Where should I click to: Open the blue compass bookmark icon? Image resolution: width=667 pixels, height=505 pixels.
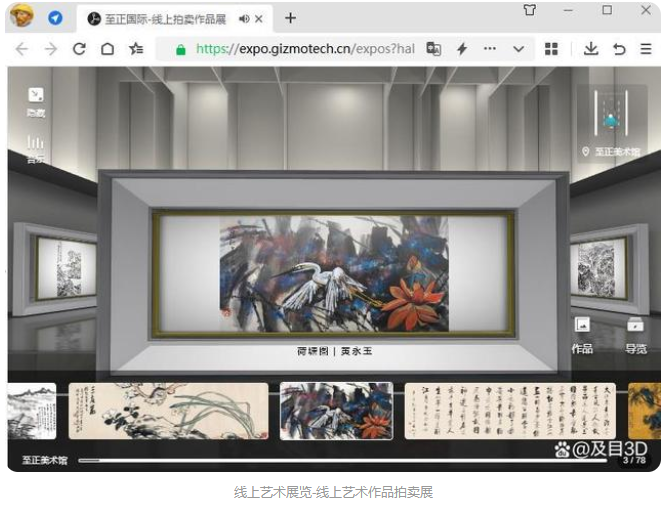tap(55, 18)
